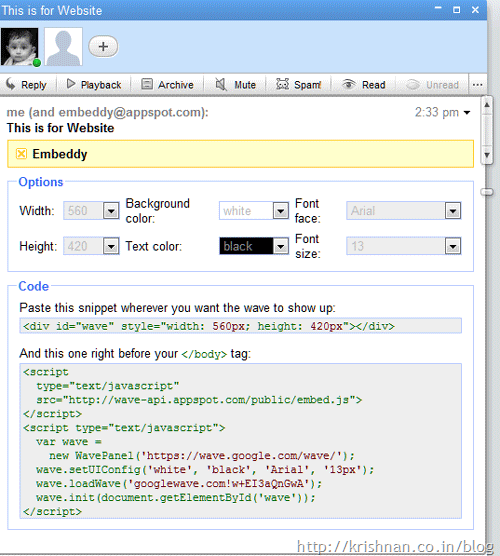
Task: Click the Unread icon in toolbar
Action: [413, 84]
